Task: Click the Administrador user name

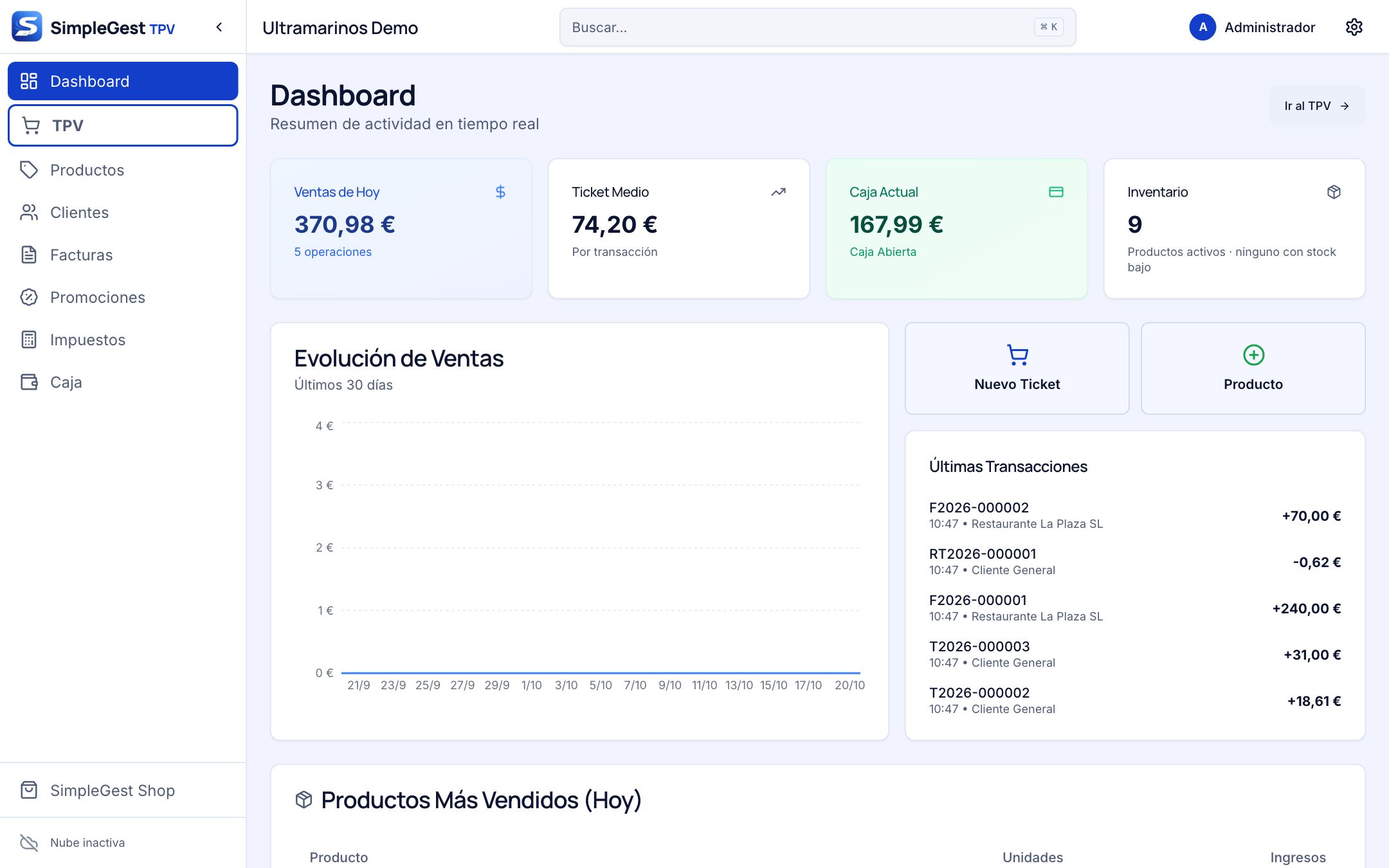Action: (x=1269, y=27)
